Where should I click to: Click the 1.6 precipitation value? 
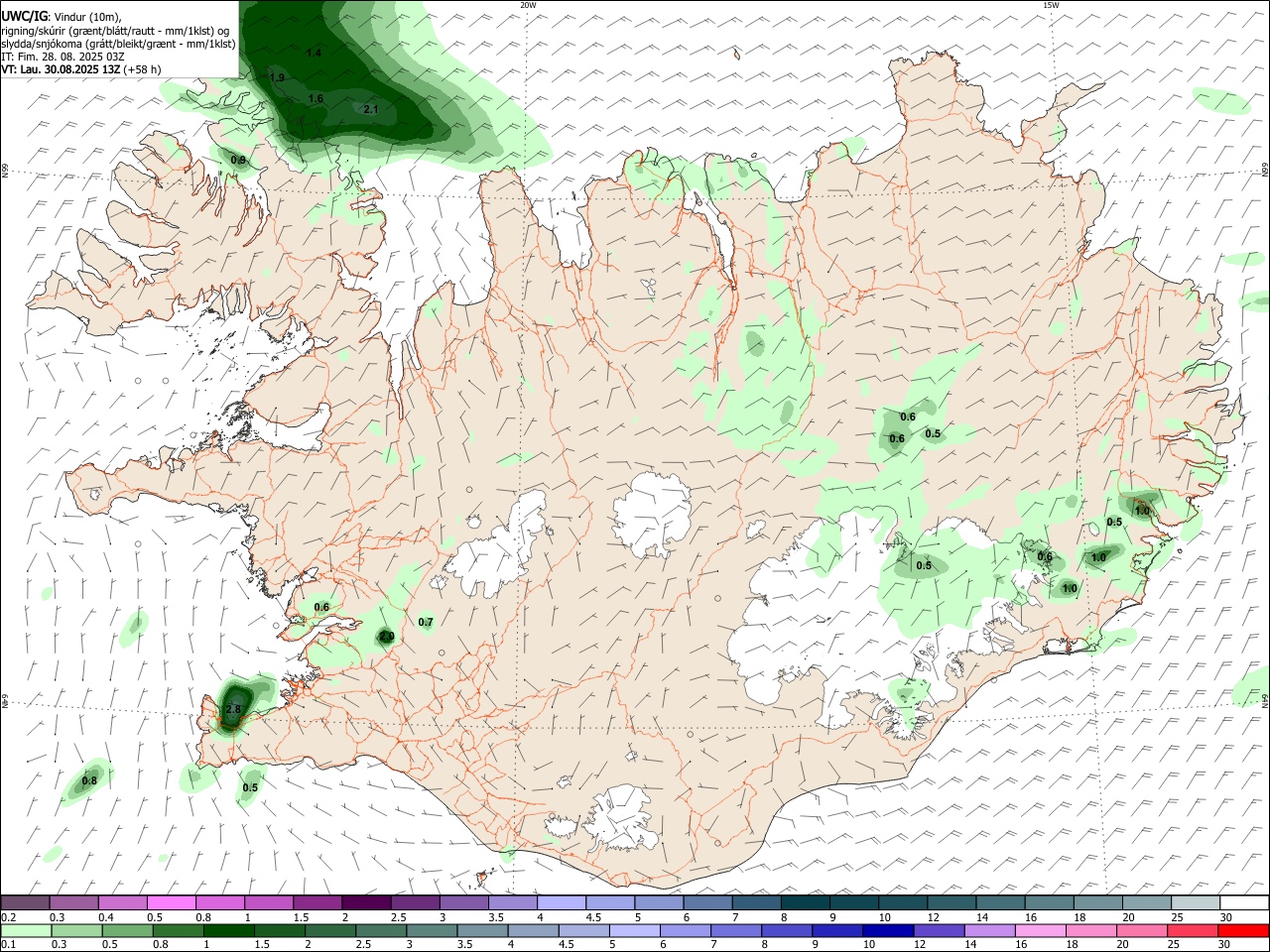pos(316,98)
